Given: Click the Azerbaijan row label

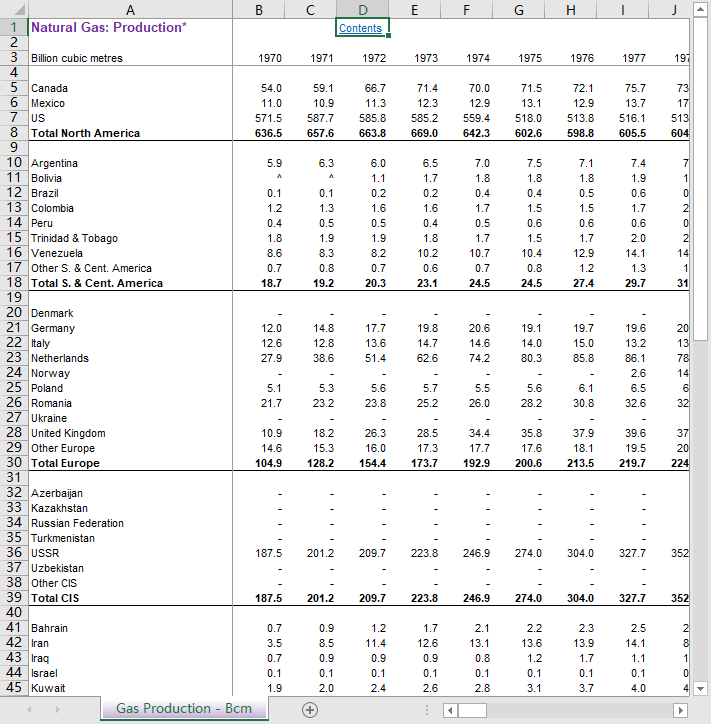Looking at the screenshot, I should click(57, 494).
